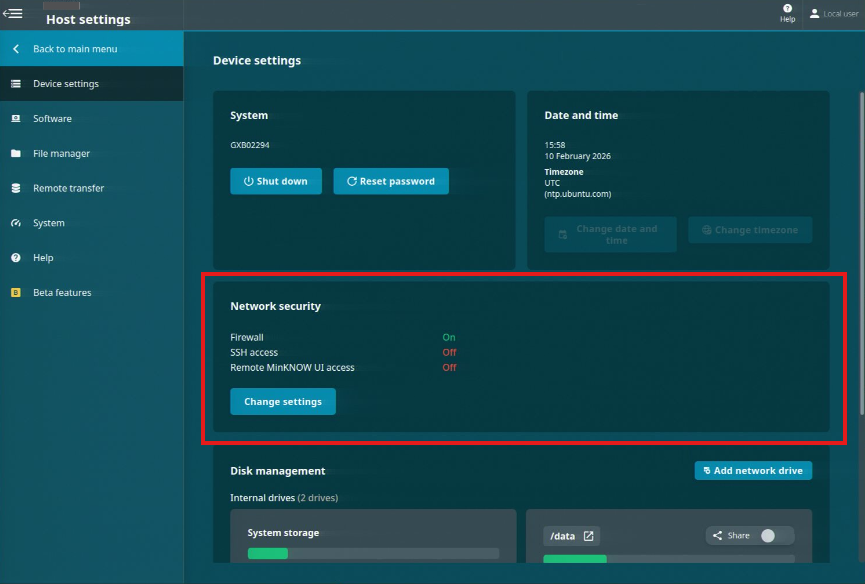The width and height of the screenshot is (865, 584).
Task: Open File manager using its folder icon
Action: pyautogui.click(x=14, y=153)
